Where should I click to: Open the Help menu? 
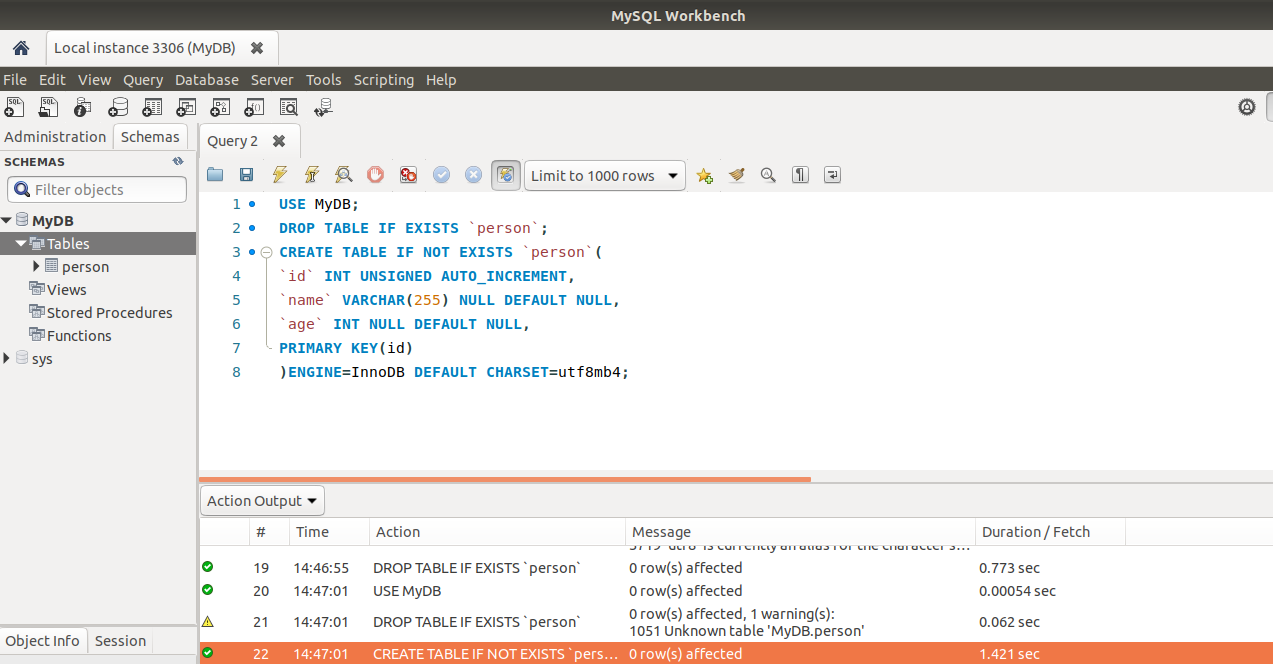[x=441, y=80]
